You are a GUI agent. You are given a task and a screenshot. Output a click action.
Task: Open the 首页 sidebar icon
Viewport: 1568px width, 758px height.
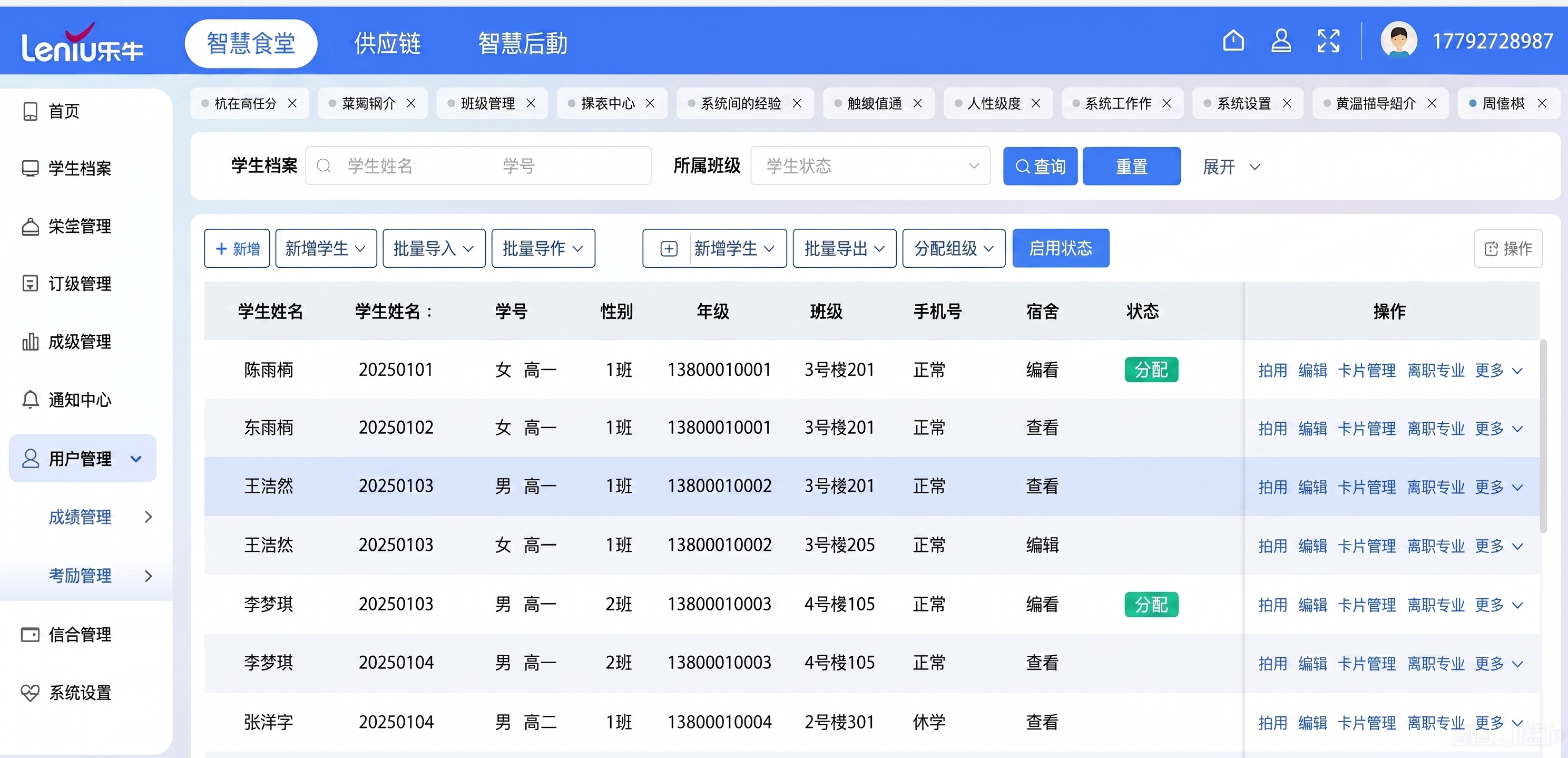pos(30,111)
